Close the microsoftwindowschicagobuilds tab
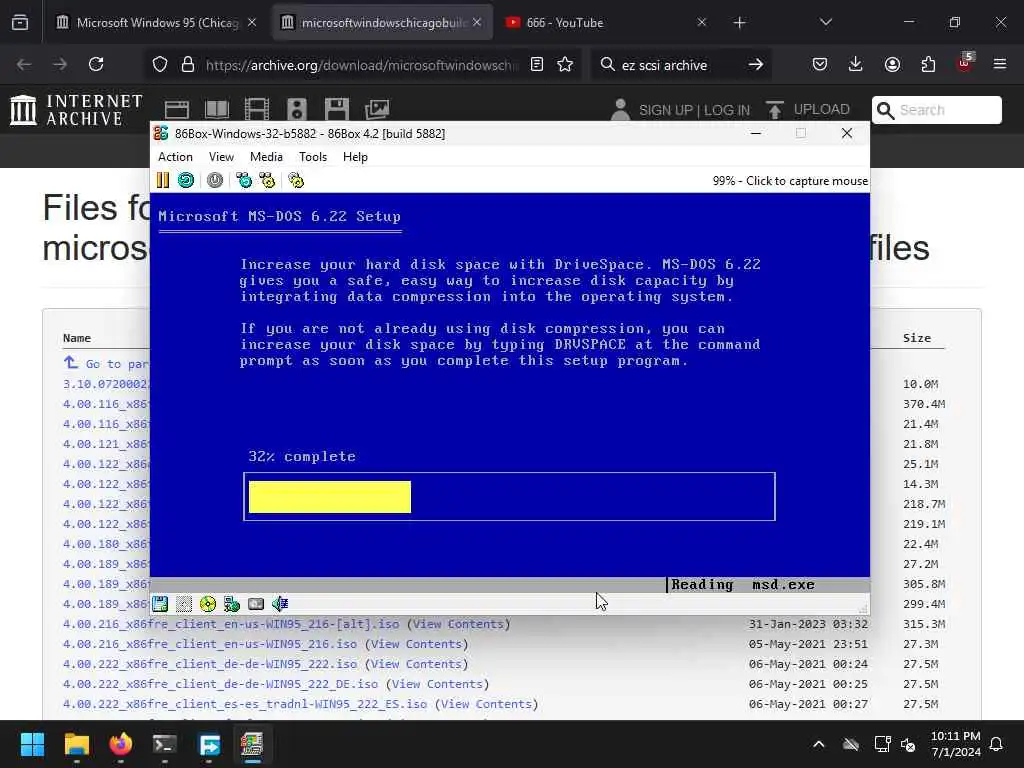 477,22
